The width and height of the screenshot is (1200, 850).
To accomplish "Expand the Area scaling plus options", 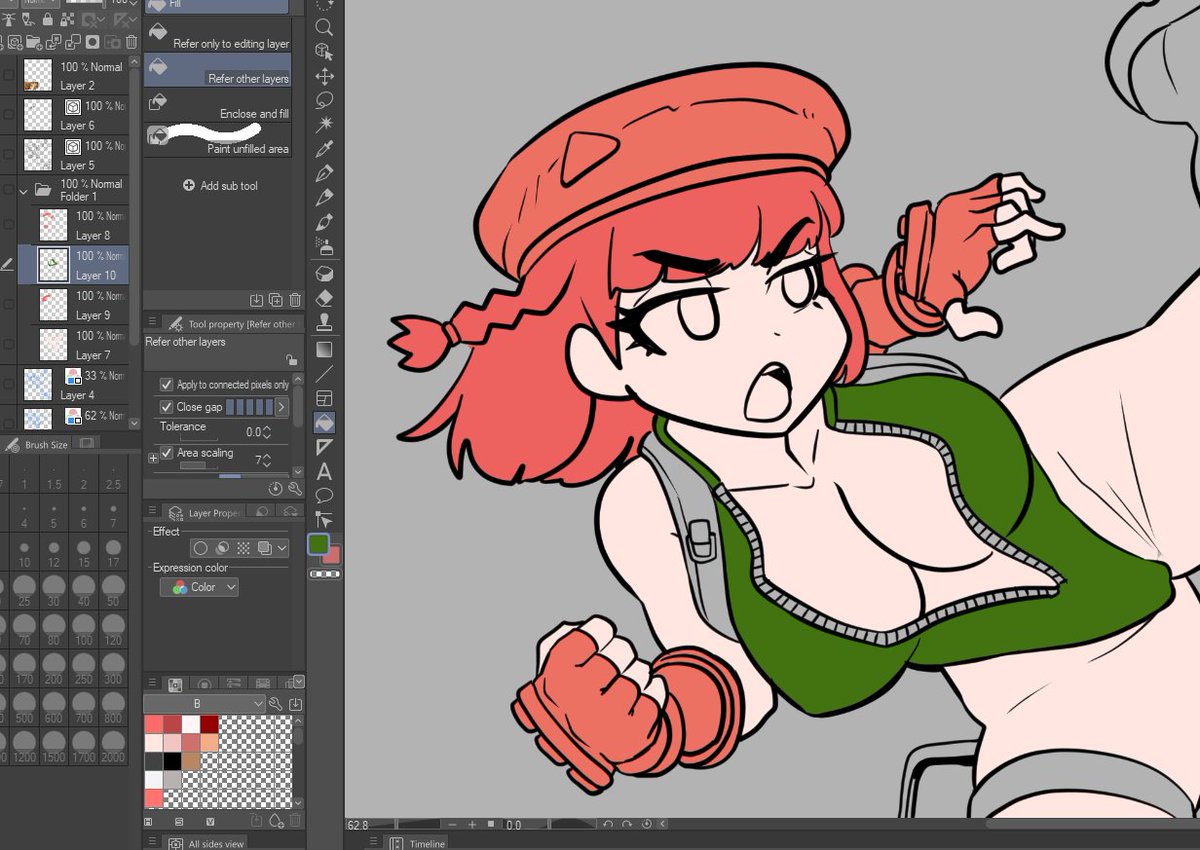I will click(x=153, y=457).
